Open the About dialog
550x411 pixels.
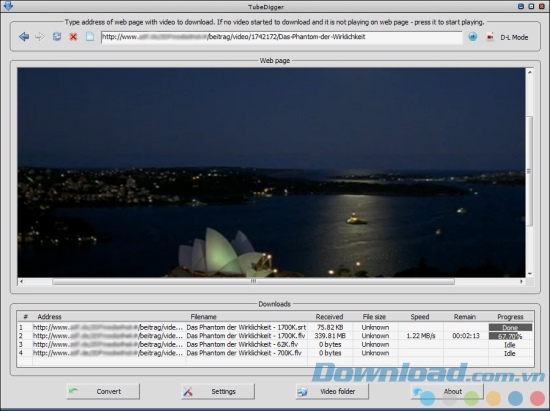(x=447, y=391)
